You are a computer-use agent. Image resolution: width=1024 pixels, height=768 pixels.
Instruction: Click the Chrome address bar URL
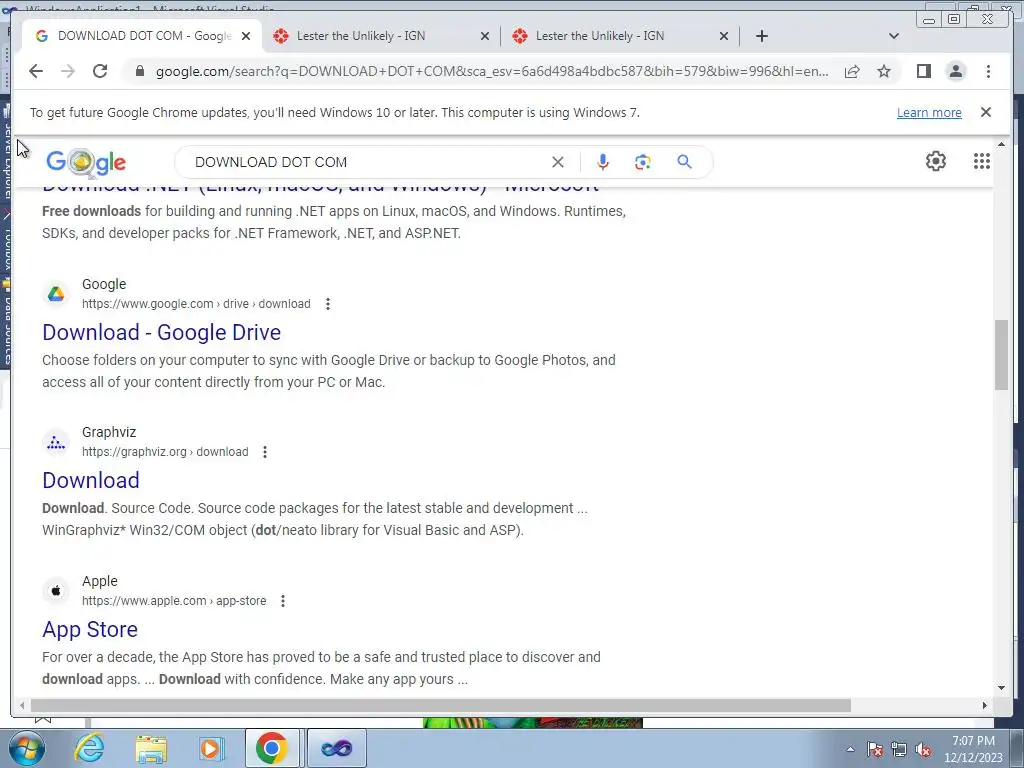click(x=492, y=71)
